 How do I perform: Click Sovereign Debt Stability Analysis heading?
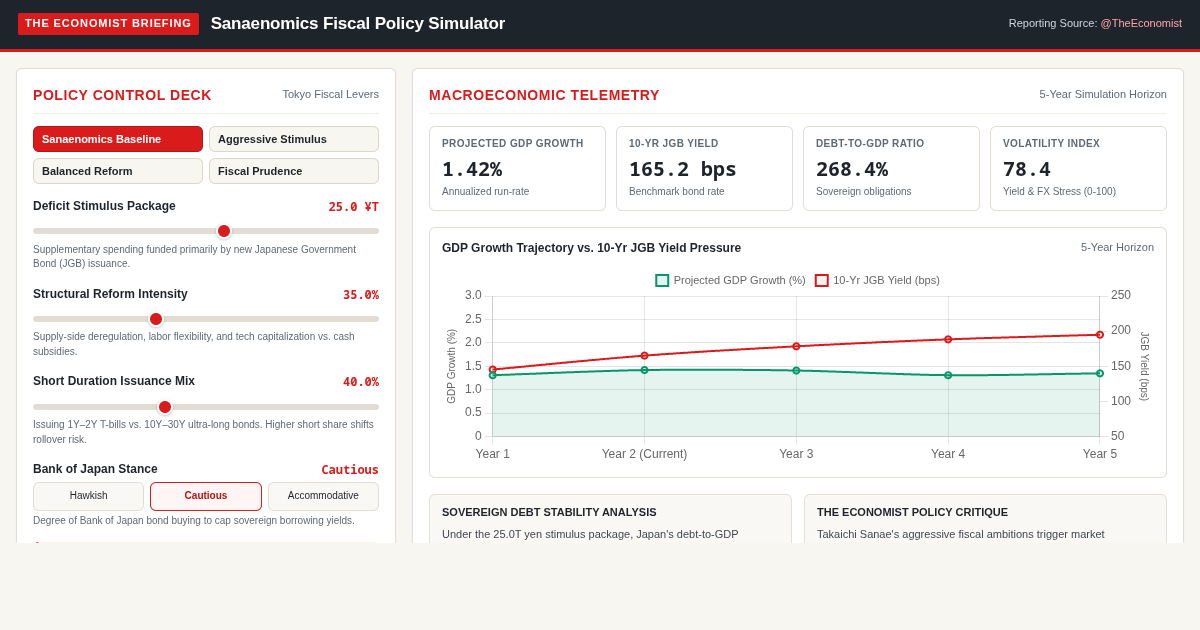click(549, 512)
